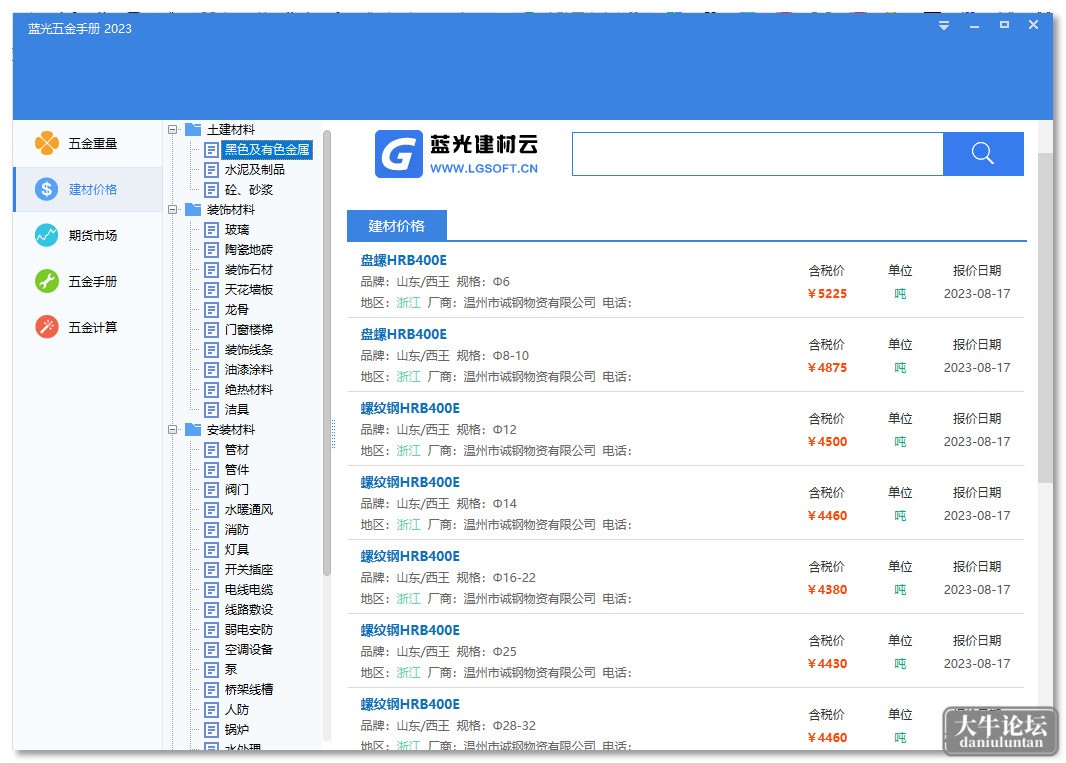1066x763 pixels.
Task: Click document icon beside 玻璃
Action: [x=211, y=230]
